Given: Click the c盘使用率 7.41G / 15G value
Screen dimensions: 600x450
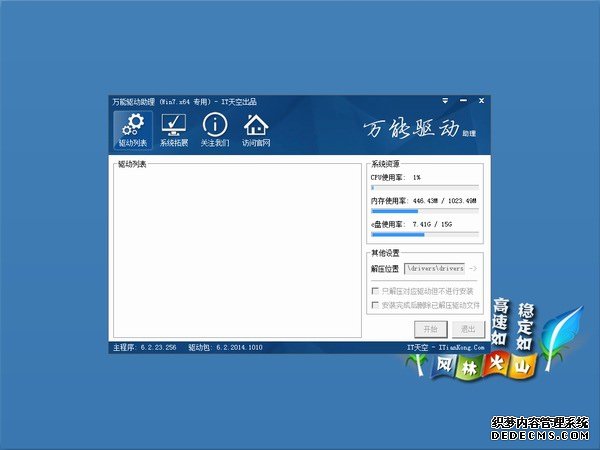Looking at the screenshot, I should (x=432, y=224).
